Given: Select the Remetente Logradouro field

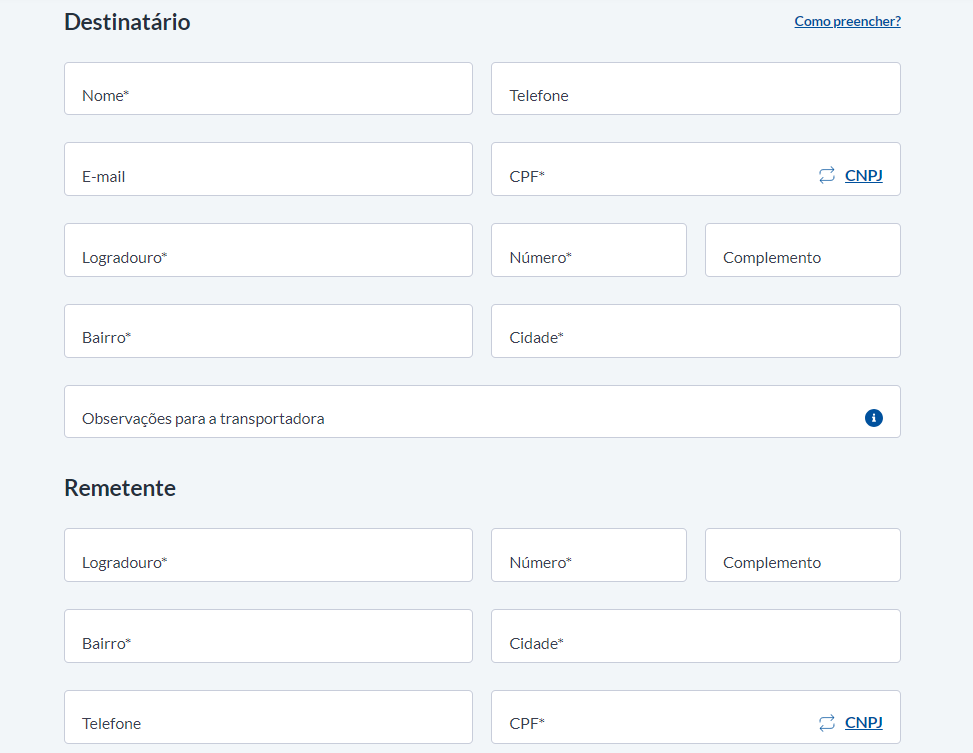Looking at the screenshot, I should 268,555.
